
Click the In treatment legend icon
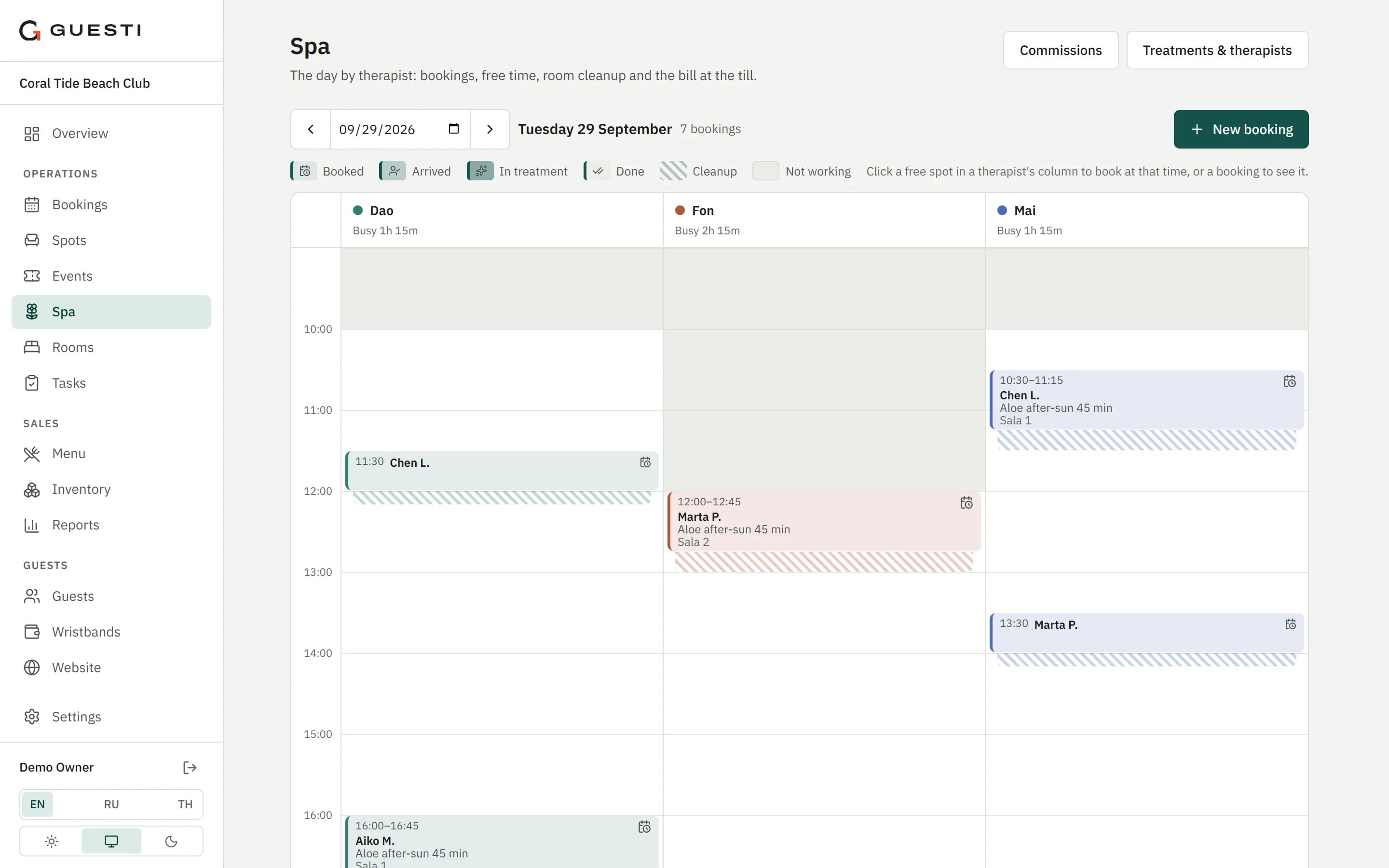tap(481, 171)
